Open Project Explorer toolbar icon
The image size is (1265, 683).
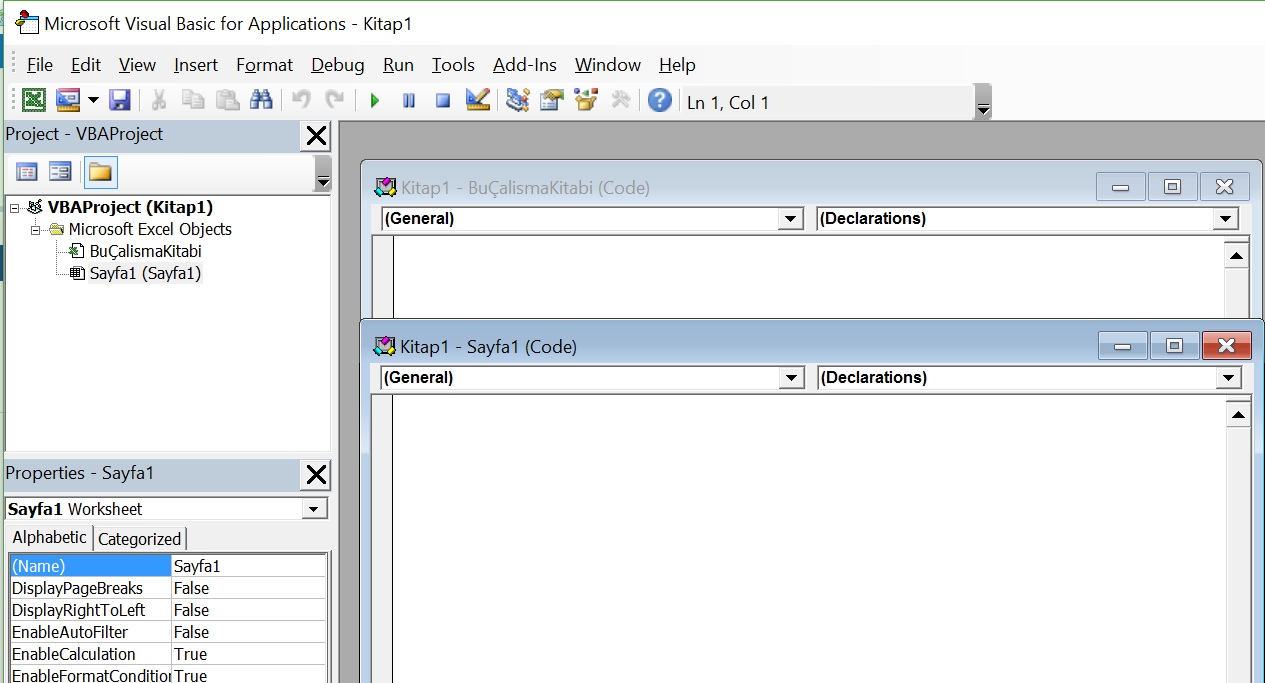[x=517, y=100]
